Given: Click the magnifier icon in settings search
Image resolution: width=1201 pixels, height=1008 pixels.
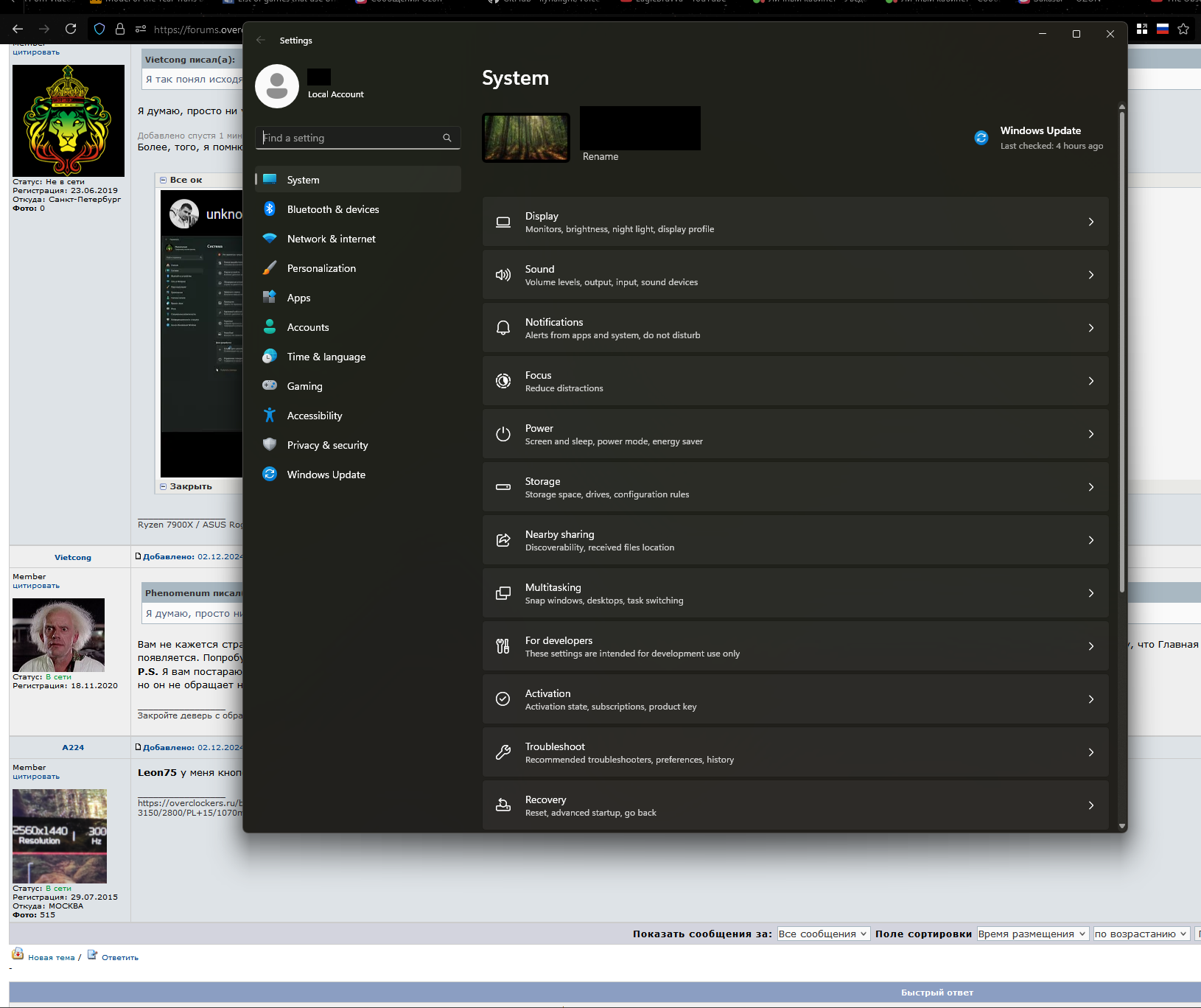Looking at the screenshot, I should click(447, 138).
